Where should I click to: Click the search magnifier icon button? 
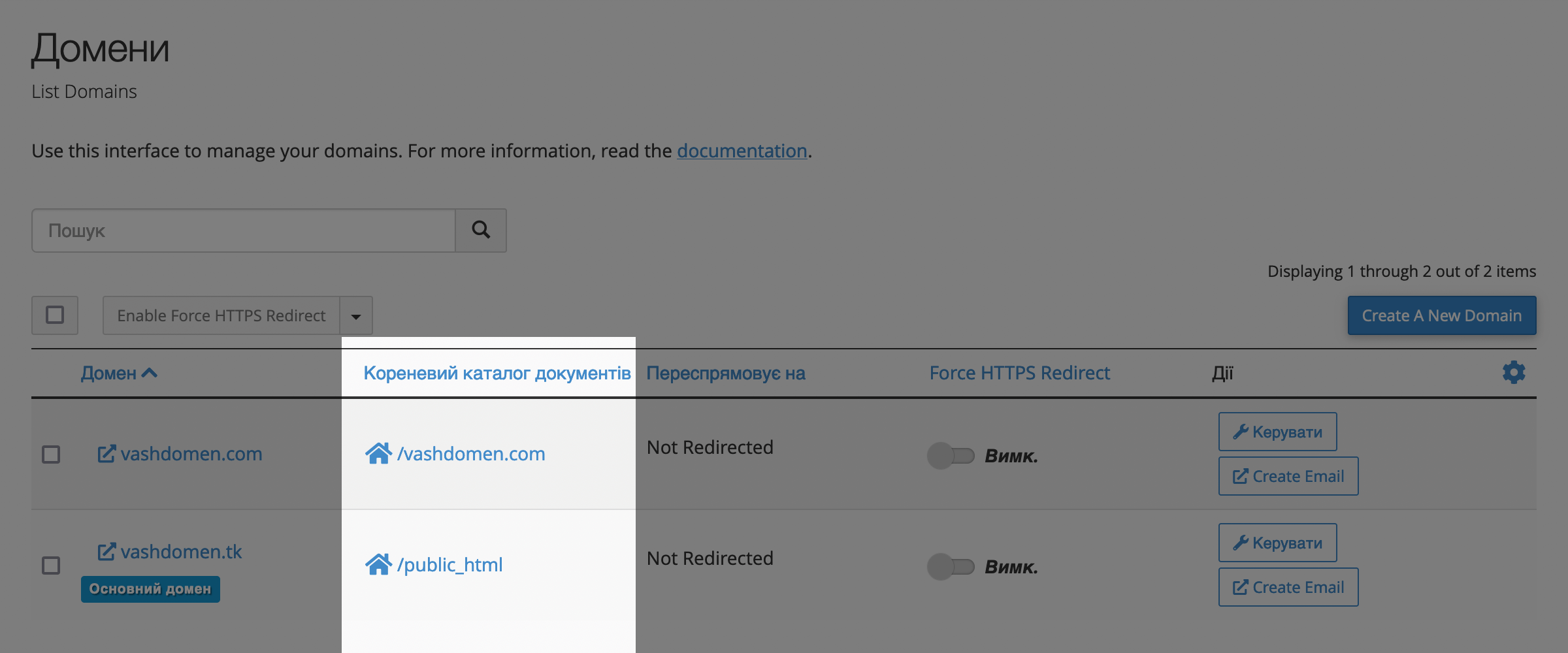481,230
